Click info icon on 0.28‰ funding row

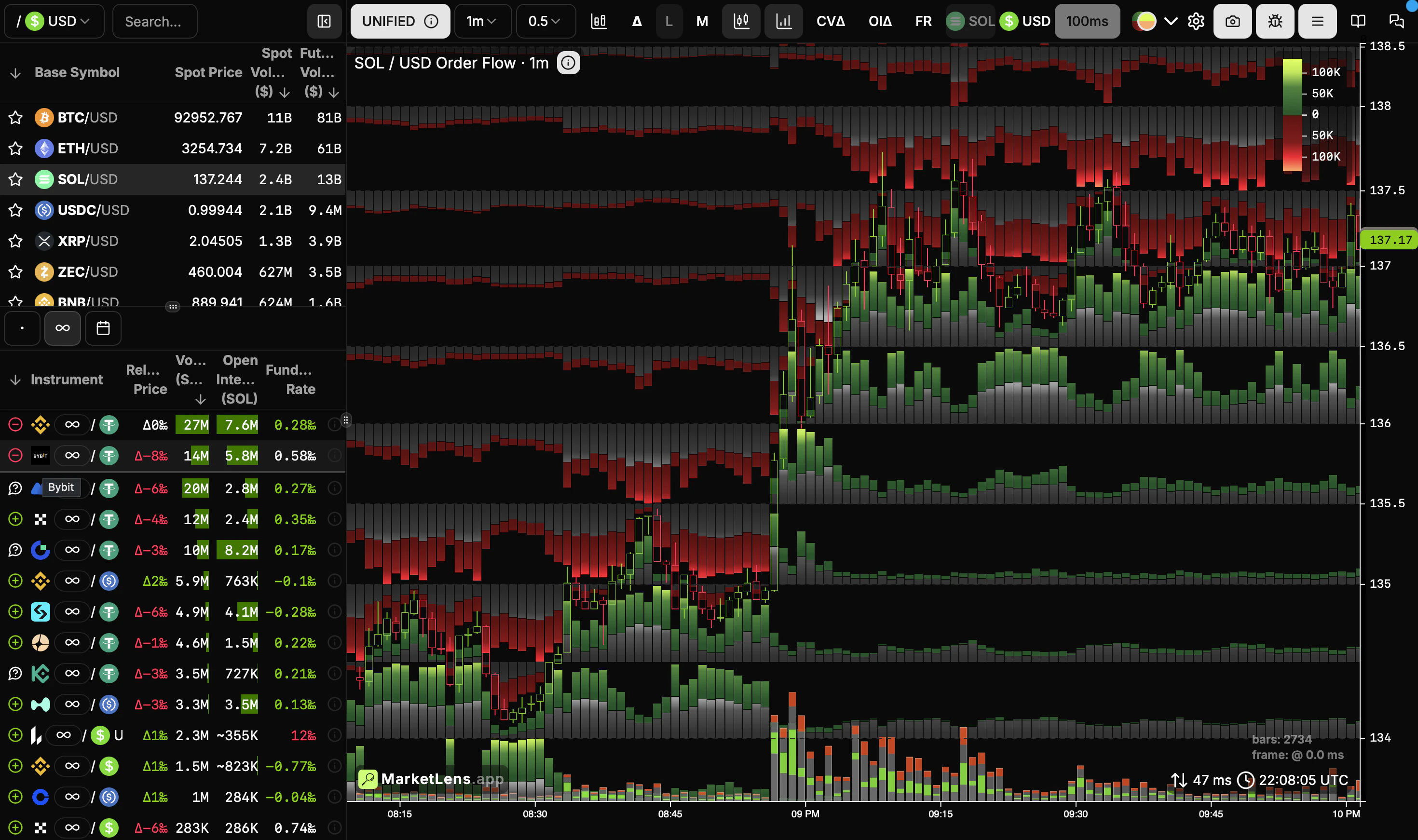[x=335, y=424]
